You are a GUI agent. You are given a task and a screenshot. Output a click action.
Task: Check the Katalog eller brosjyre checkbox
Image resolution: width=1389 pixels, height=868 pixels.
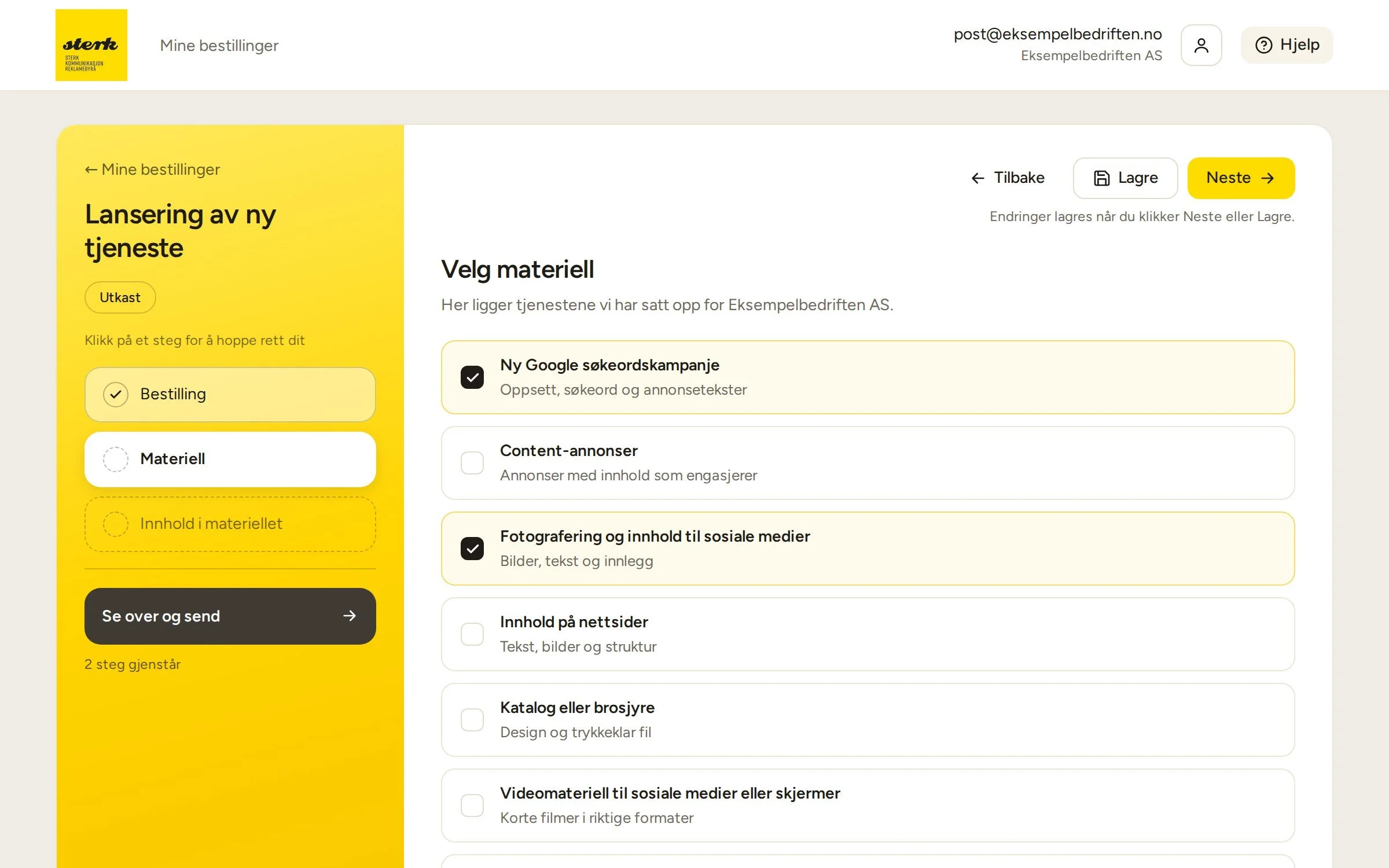pos(472,720)
